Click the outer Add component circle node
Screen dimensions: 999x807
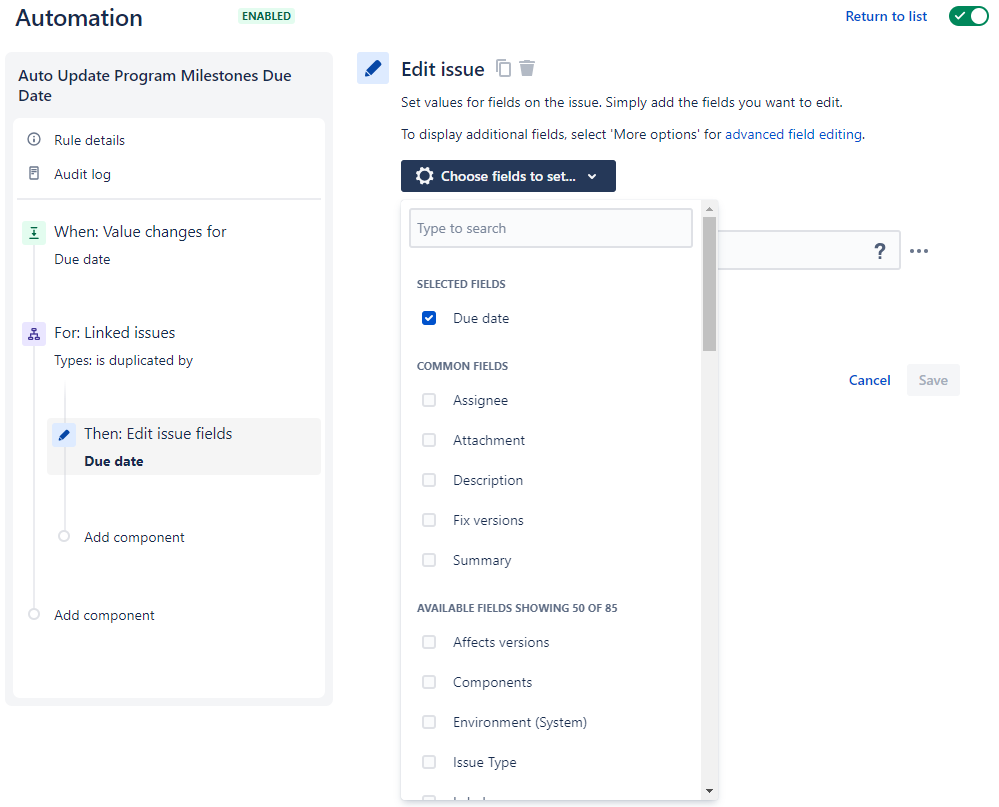tap(34, 615)
